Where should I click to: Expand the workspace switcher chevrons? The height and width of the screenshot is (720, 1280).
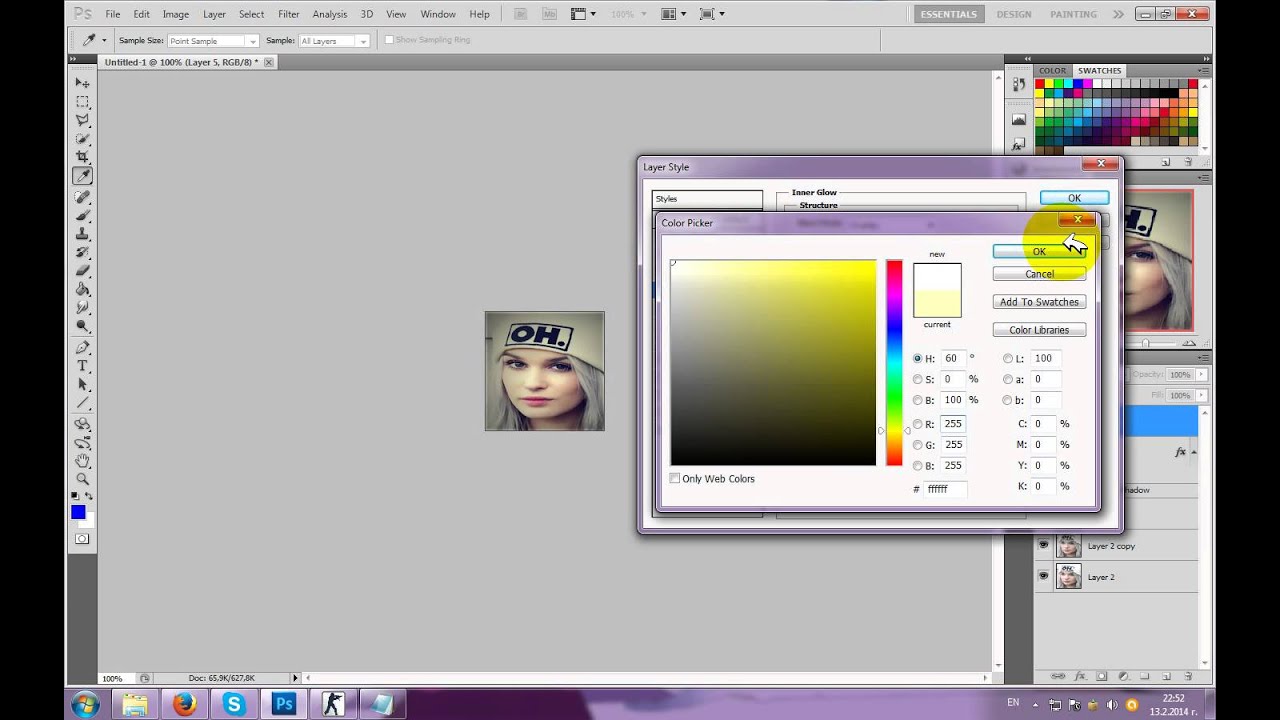point(1117,14)
